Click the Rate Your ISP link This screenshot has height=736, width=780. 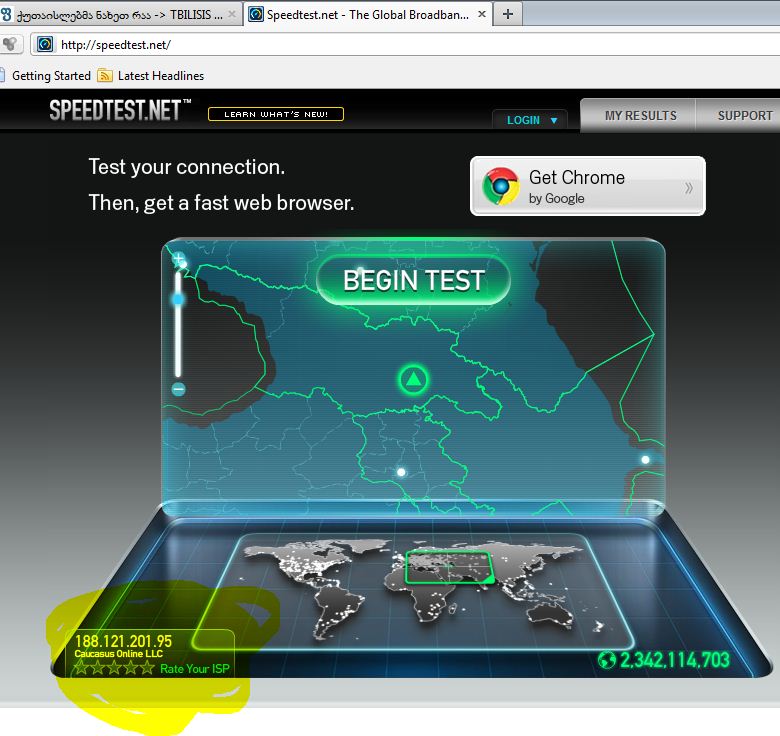[195, 669]
